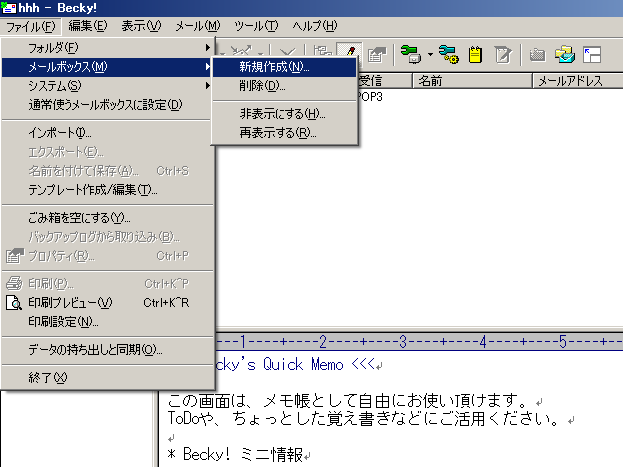This screenshot has width=623, height=467.
Task: Choose 新規作成(N)... in the submenu
Action: coord(284,67)
